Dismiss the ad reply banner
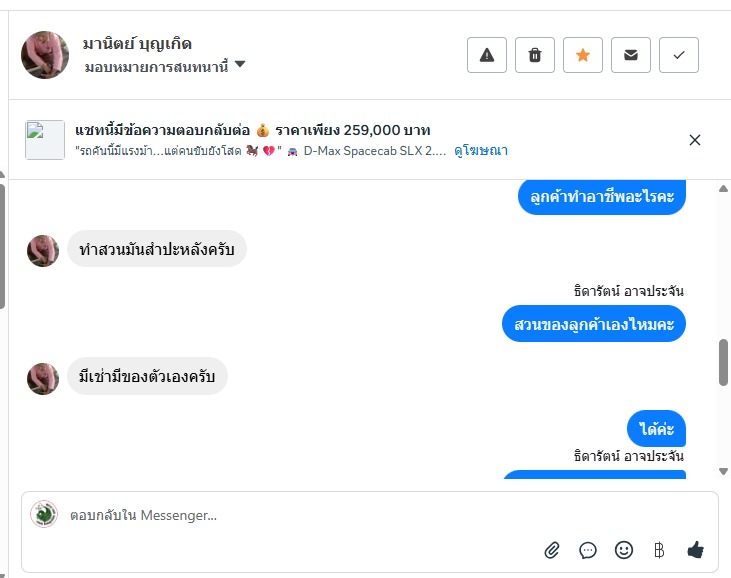The width and height of the screenshot is (731, 578). coord(695,140)
